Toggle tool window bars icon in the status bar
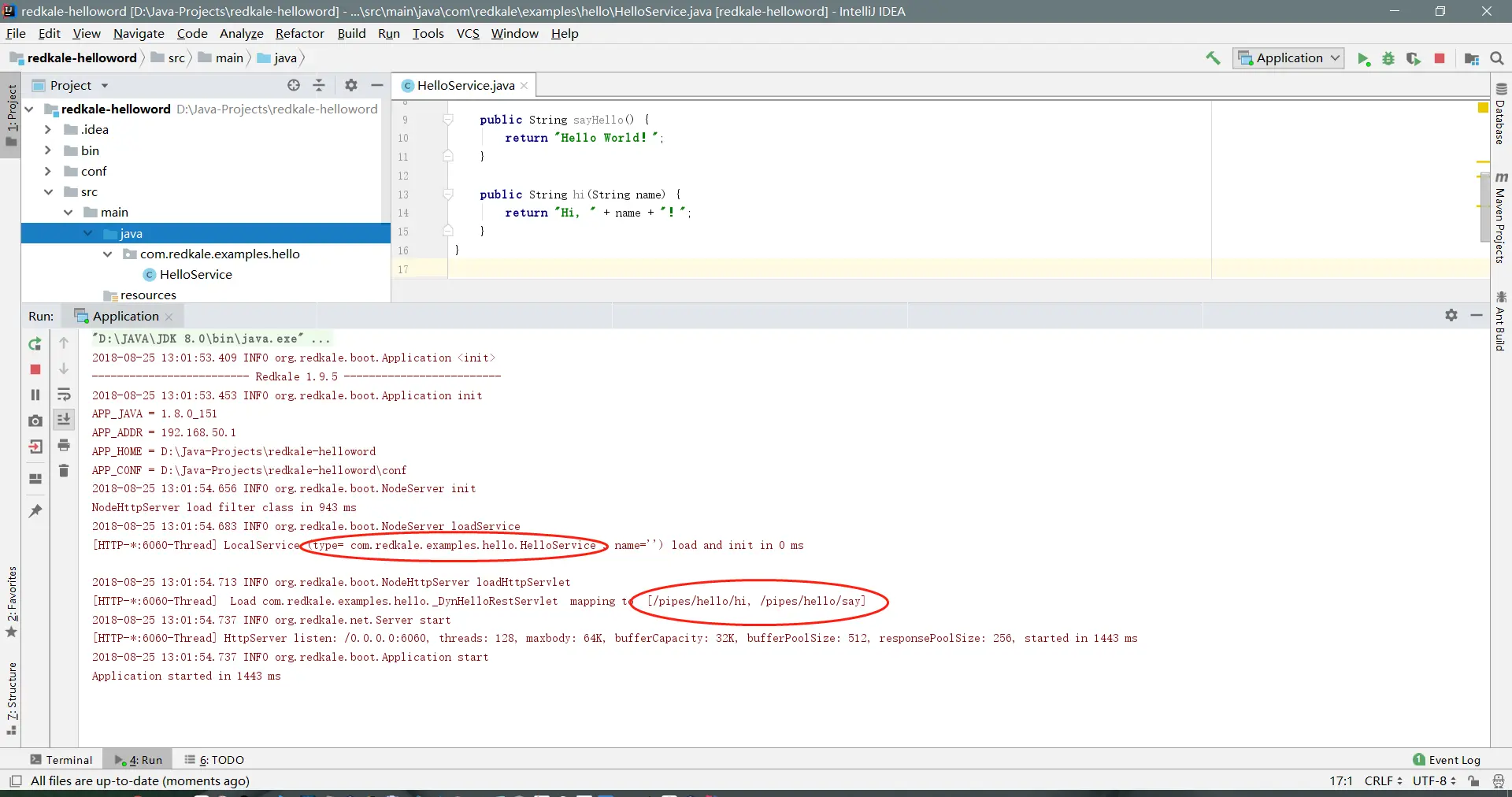Viewport: 1512px width, 797px height. pyautogui.click(x=16, y=780)
